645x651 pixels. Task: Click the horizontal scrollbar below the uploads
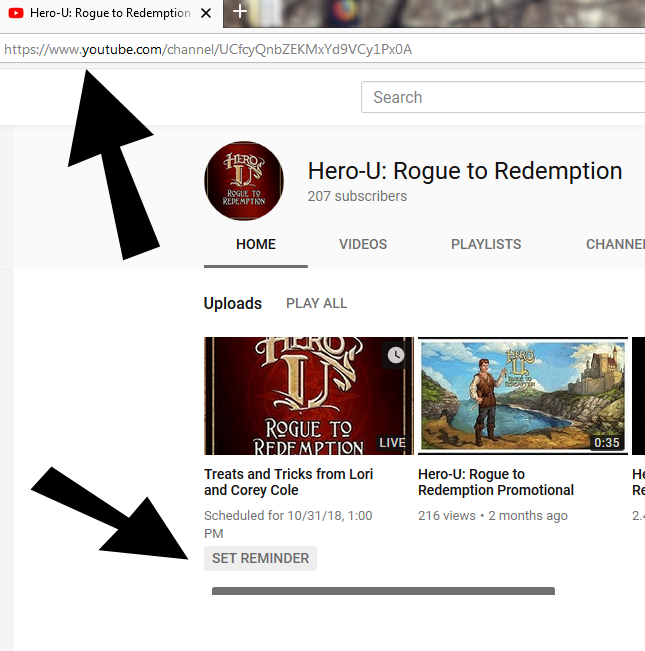click(x=383, y=591)
